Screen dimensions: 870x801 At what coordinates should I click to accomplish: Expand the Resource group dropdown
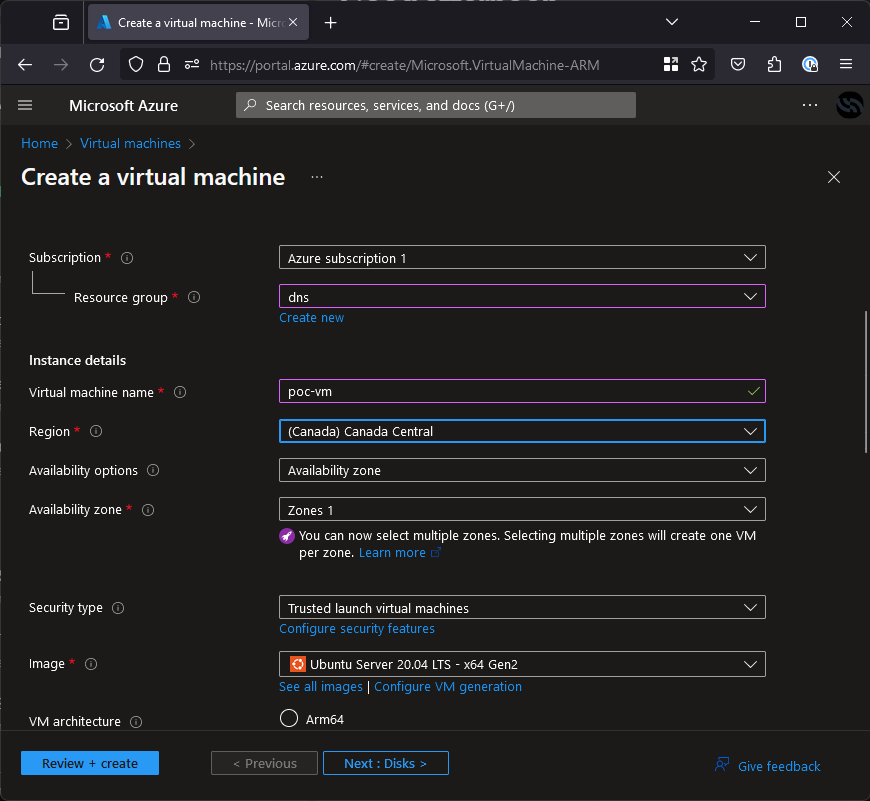[522, 296]
